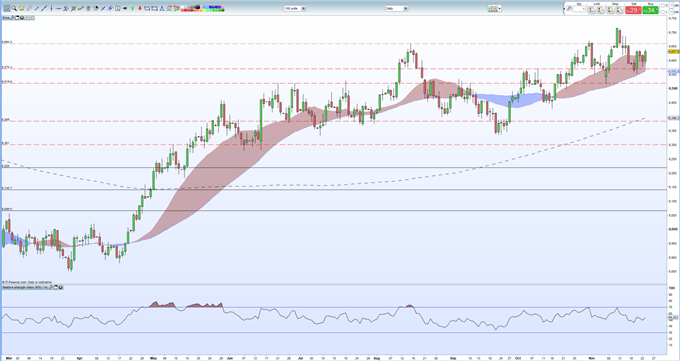Viewport: 680px width, 361px height.
Task: Click the Price panel label tab
Action: (6, 18)
